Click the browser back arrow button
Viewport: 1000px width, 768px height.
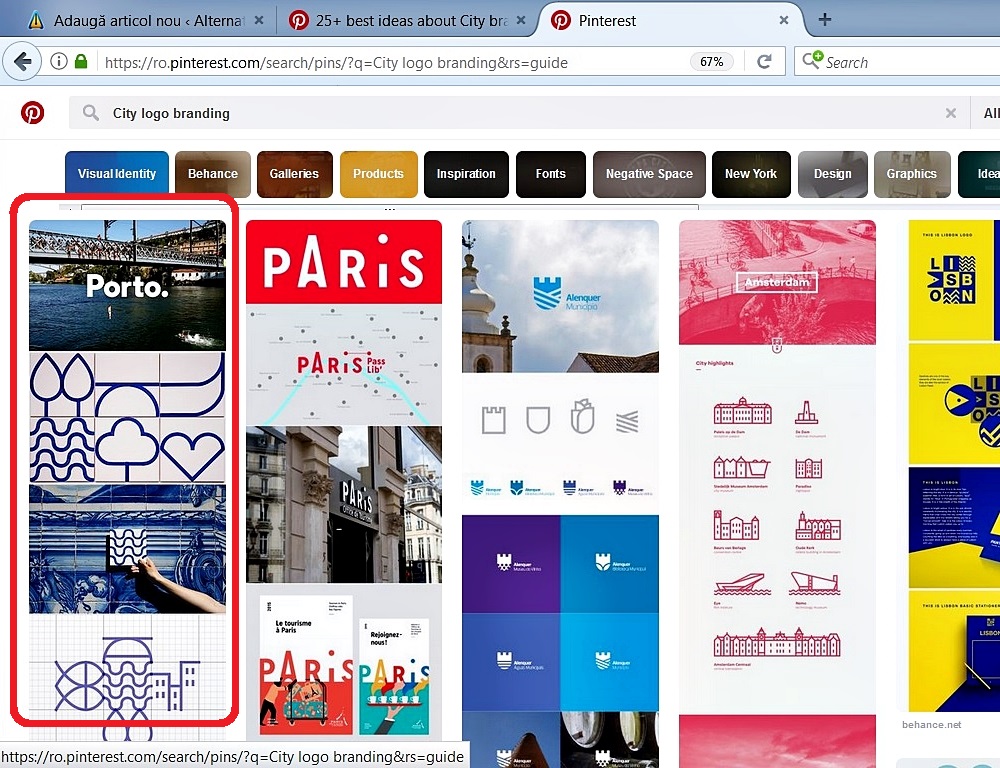pyautogui.click(x=22, y=62)
